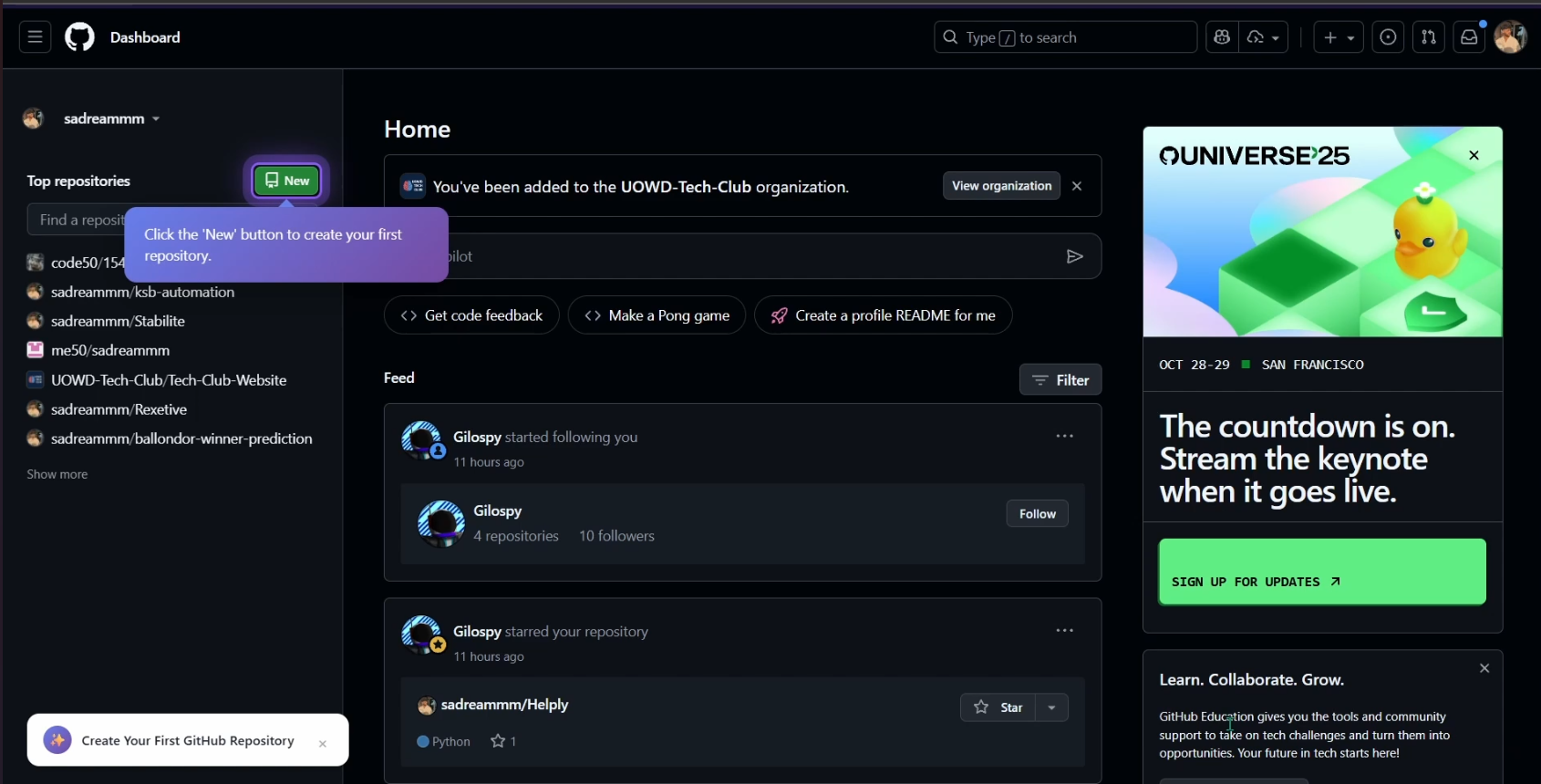Click SIGN UP FOR UPDATES button
Viewport: 1541px width, 784px height.
pos(1322,572)
